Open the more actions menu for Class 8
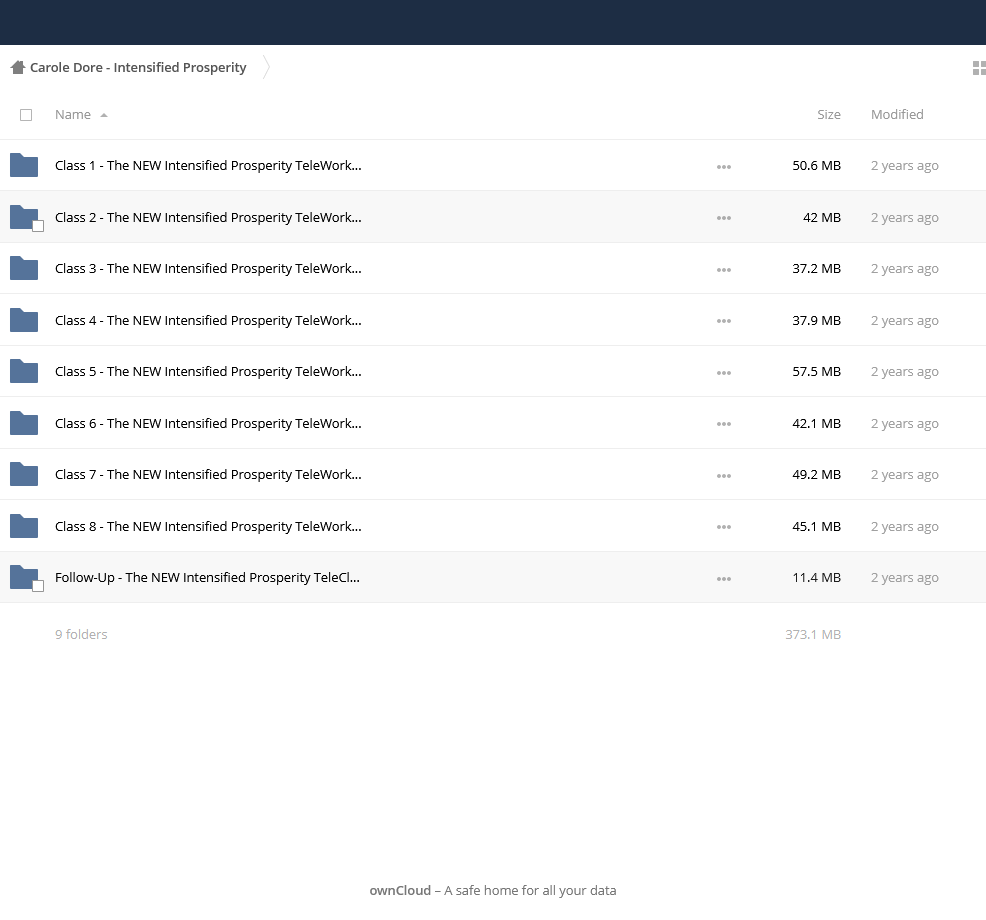The height and width of the screenshot is (920, 986). (724, 528)
